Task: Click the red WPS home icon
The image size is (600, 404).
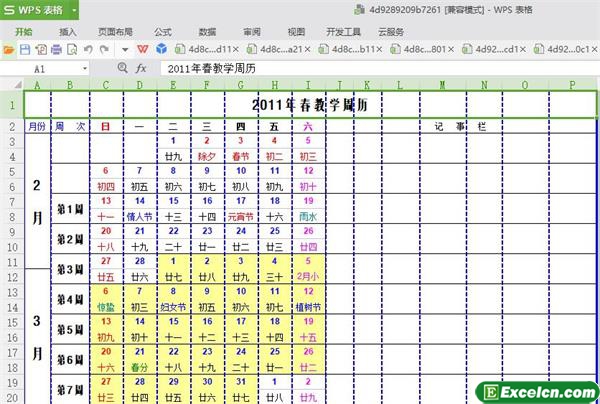Action: (143, 48)
